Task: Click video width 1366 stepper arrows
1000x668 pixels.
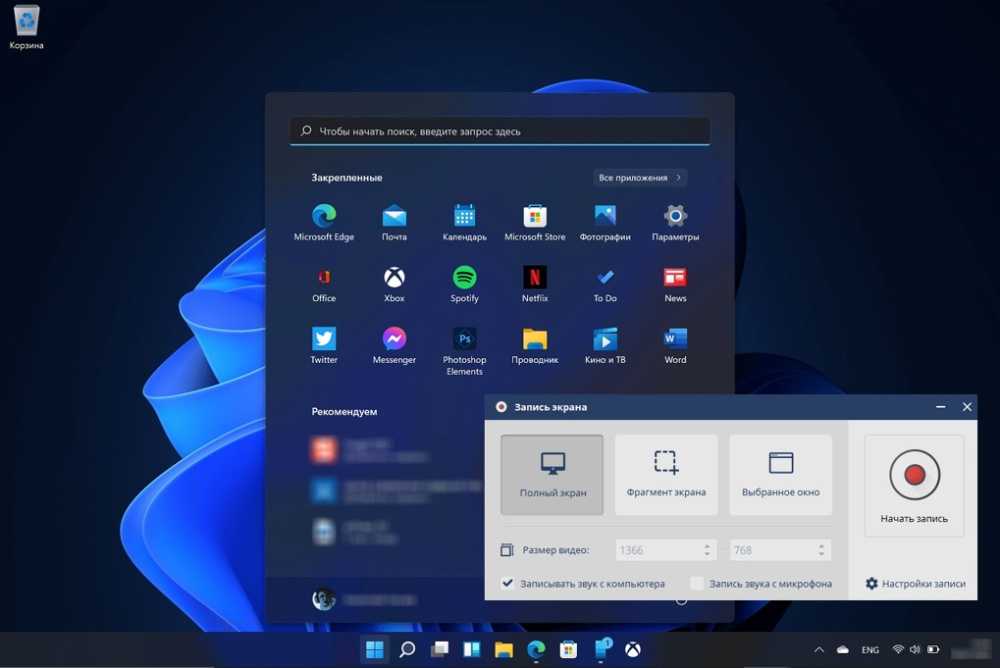Action: coord(707,550)
